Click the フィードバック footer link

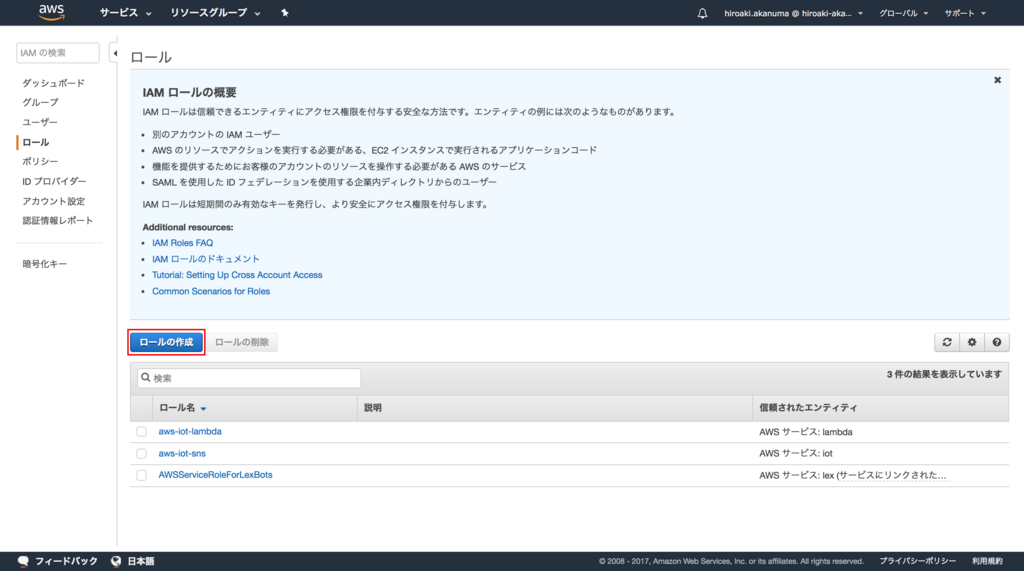[66, 561]
